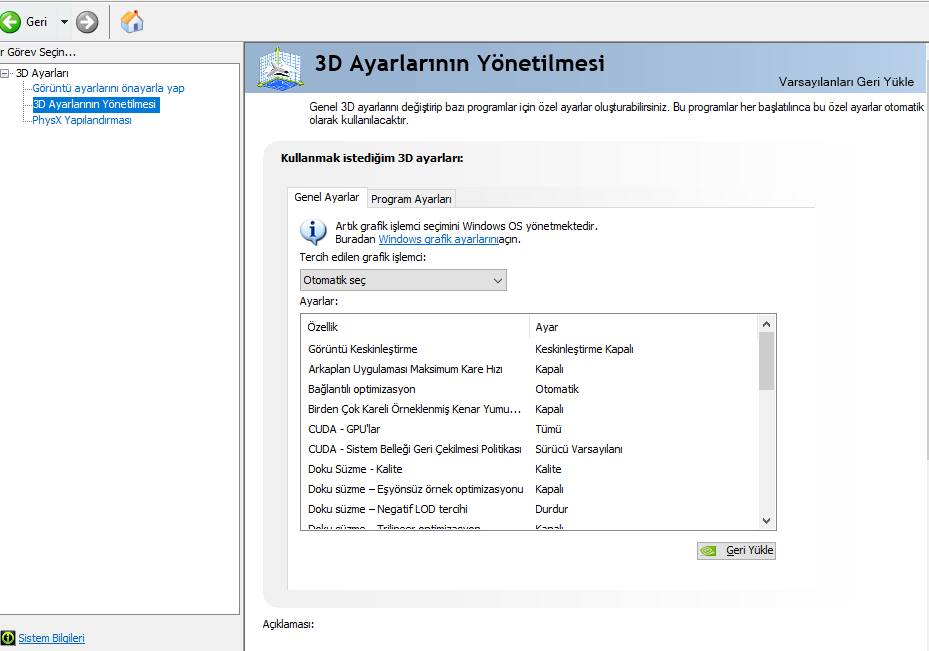This screenshot has width=929, height=651.
Task: Select Doku süzme – Negatif LOD tercihi row
Action: coord(529,509)
